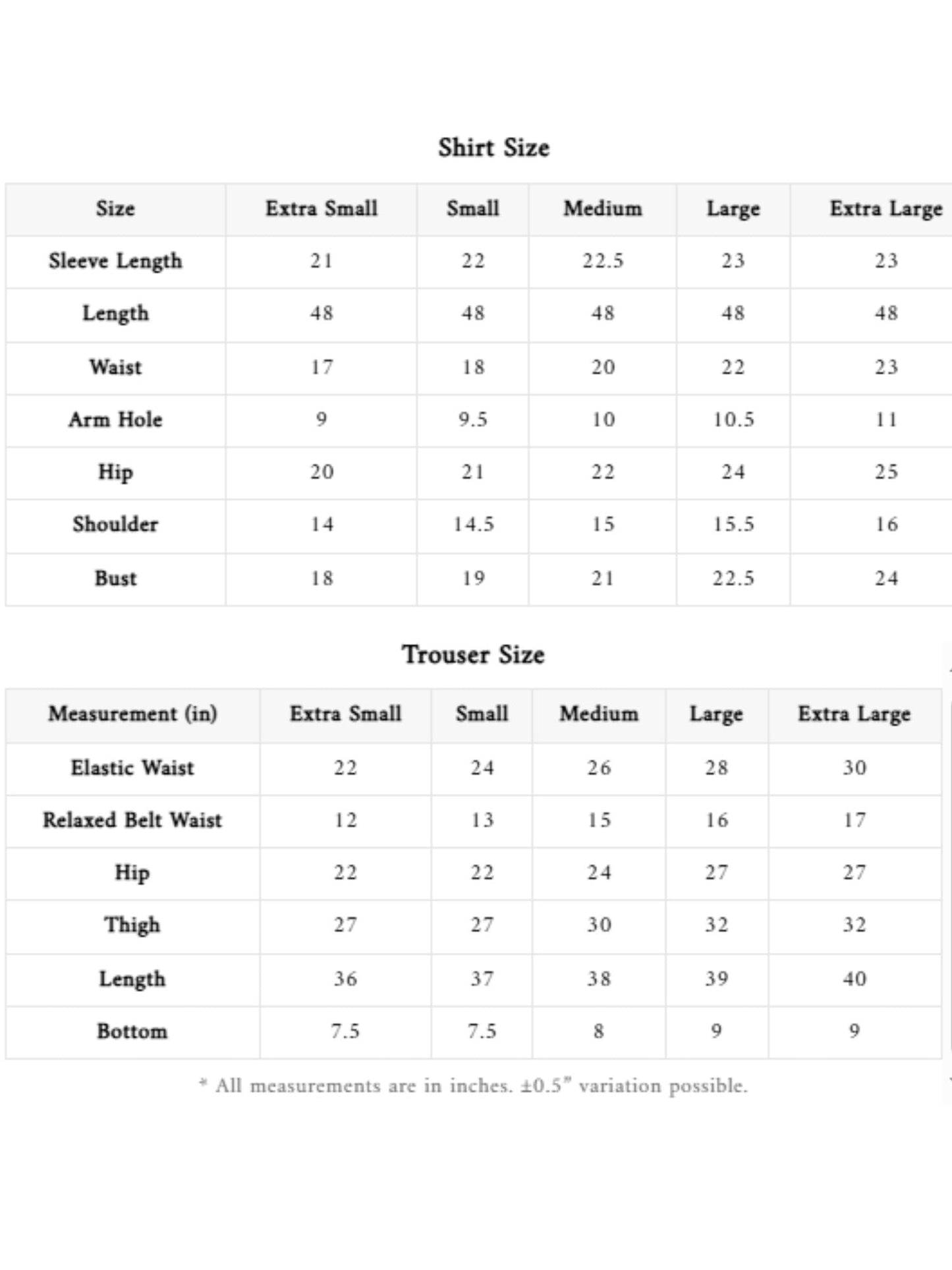The width and height of the screenshot is (952, 1270).
Task: Click the Thigh row label
Action: [132, 925]
